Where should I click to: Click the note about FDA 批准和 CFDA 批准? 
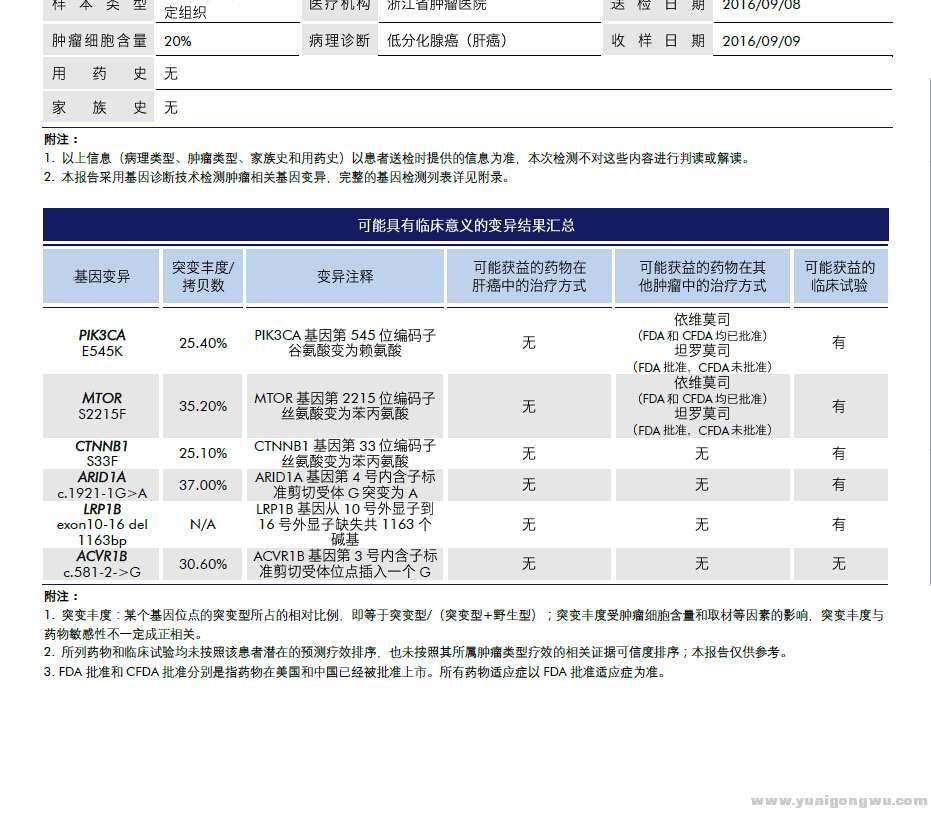tap(355, 672)
